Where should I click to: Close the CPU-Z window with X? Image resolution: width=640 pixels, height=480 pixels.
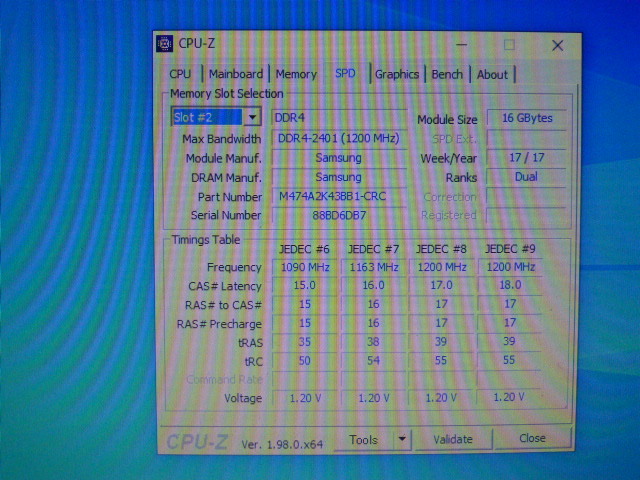[558, 45]
